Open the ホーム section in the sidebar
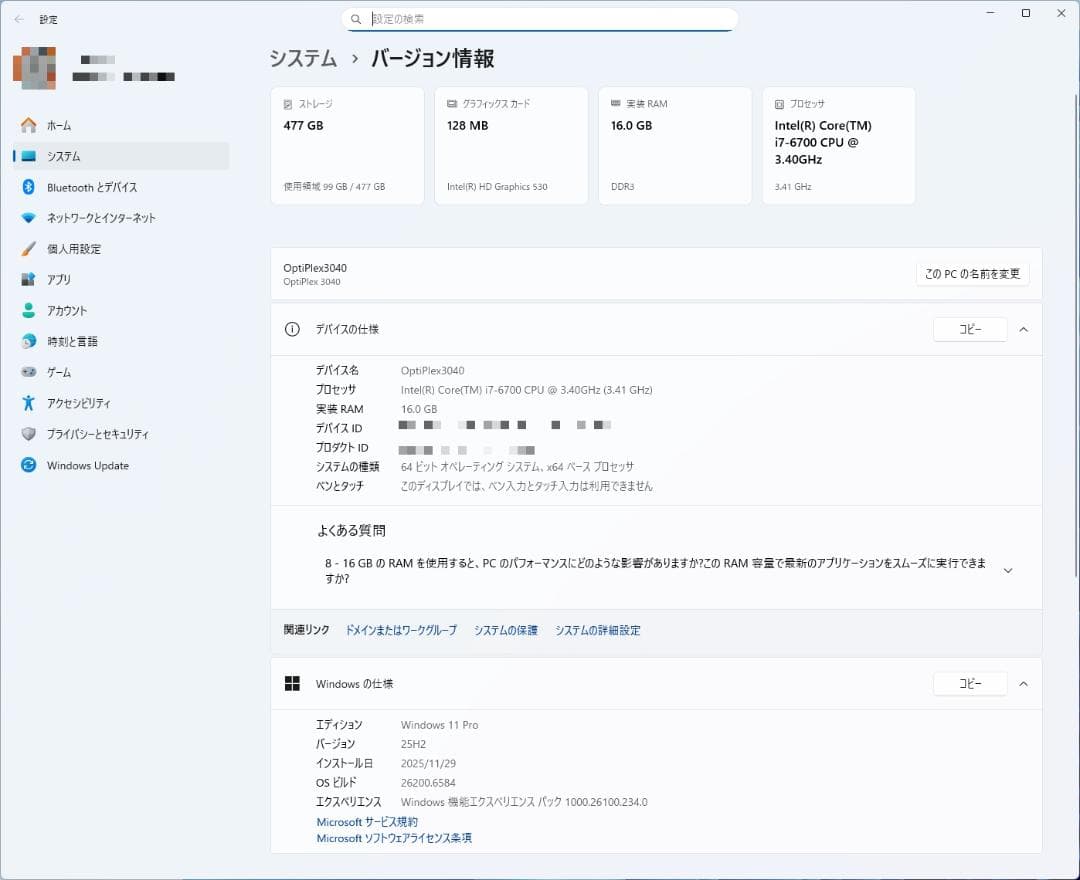 tap(60, 125)
